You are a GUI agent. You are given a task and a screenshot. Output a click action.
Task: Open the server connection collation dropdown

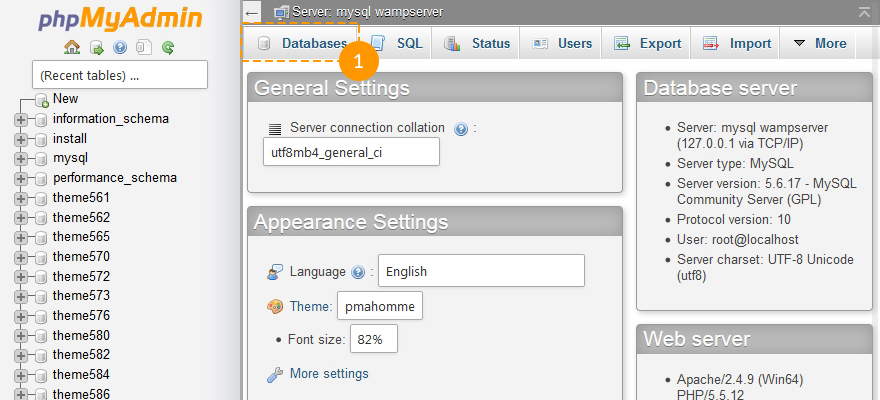[x=351, y=152]
